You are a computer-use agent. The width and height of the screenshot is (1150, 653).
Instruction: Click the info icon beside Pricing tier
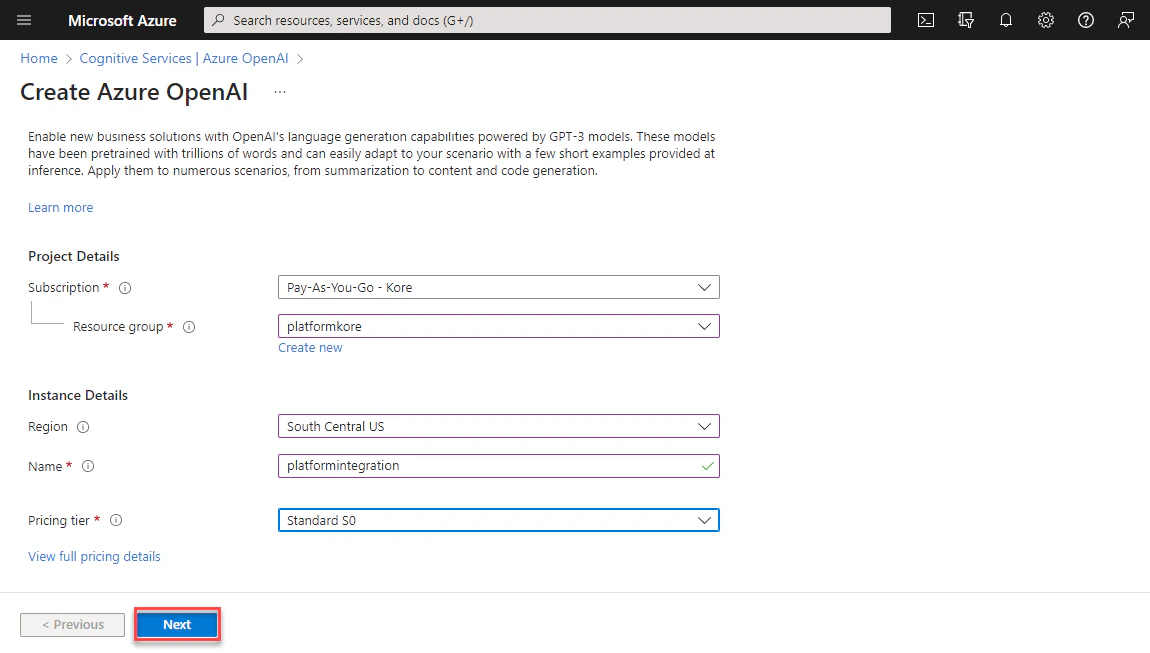[116, 520]
